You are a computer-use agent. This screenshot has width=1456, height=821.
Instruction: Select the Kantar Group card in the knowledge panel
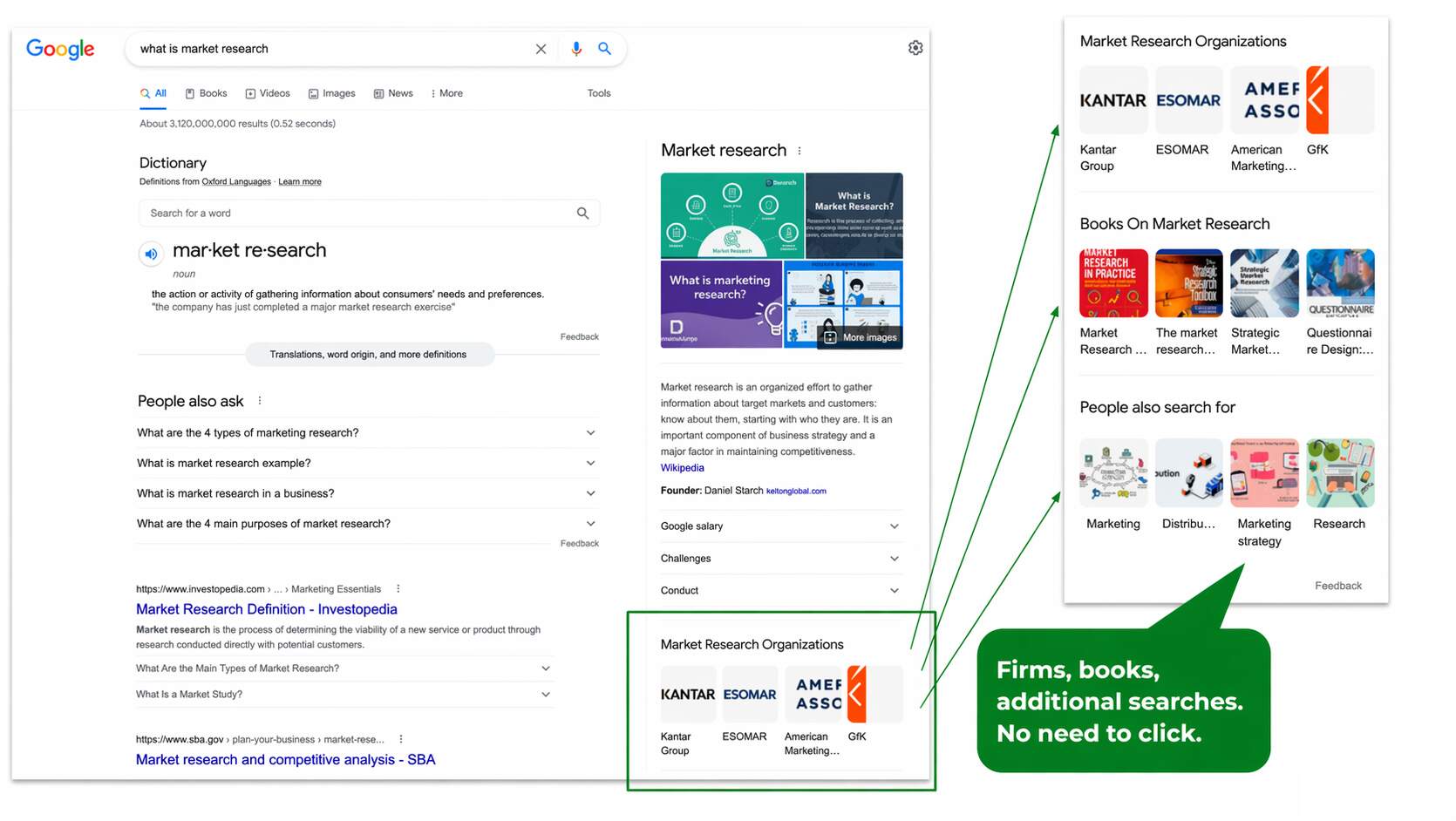coord(688,710)
